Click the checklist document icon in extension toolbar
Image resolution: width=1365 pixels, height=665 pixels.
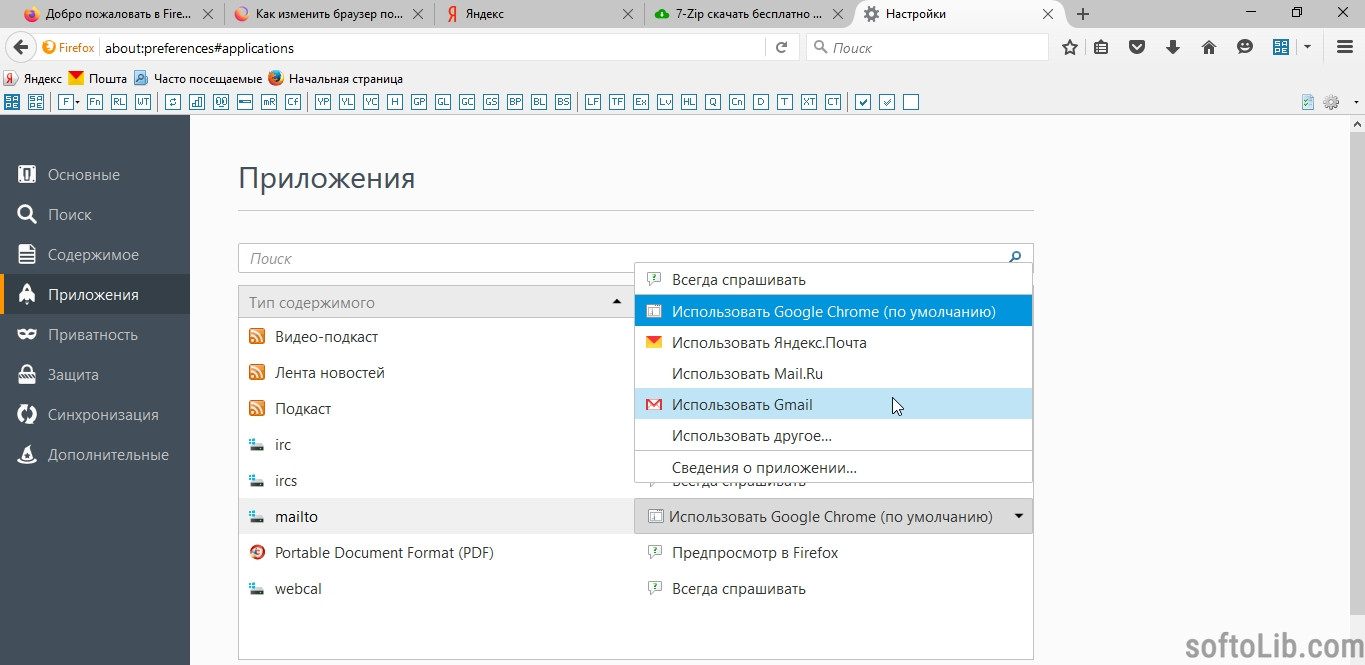point(1308,102)
